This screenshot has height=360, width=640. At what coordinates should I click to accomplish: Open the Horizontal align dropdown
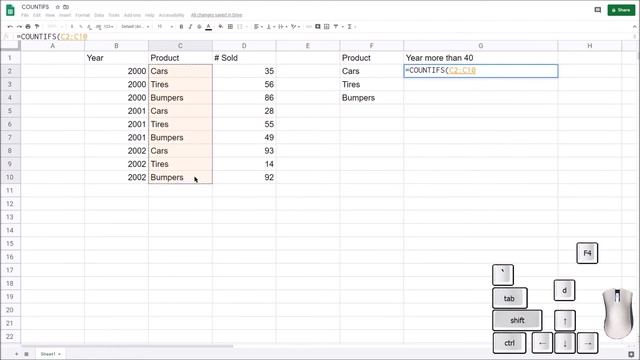[x=258, y=27]
